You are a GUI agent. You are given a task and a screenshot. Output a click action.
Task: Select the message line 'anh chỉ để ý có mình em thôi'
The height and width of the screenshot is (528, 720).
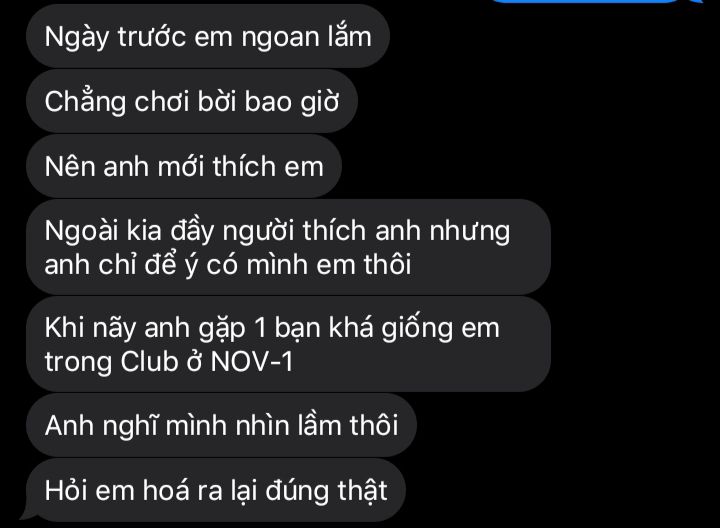coord(228,265)
